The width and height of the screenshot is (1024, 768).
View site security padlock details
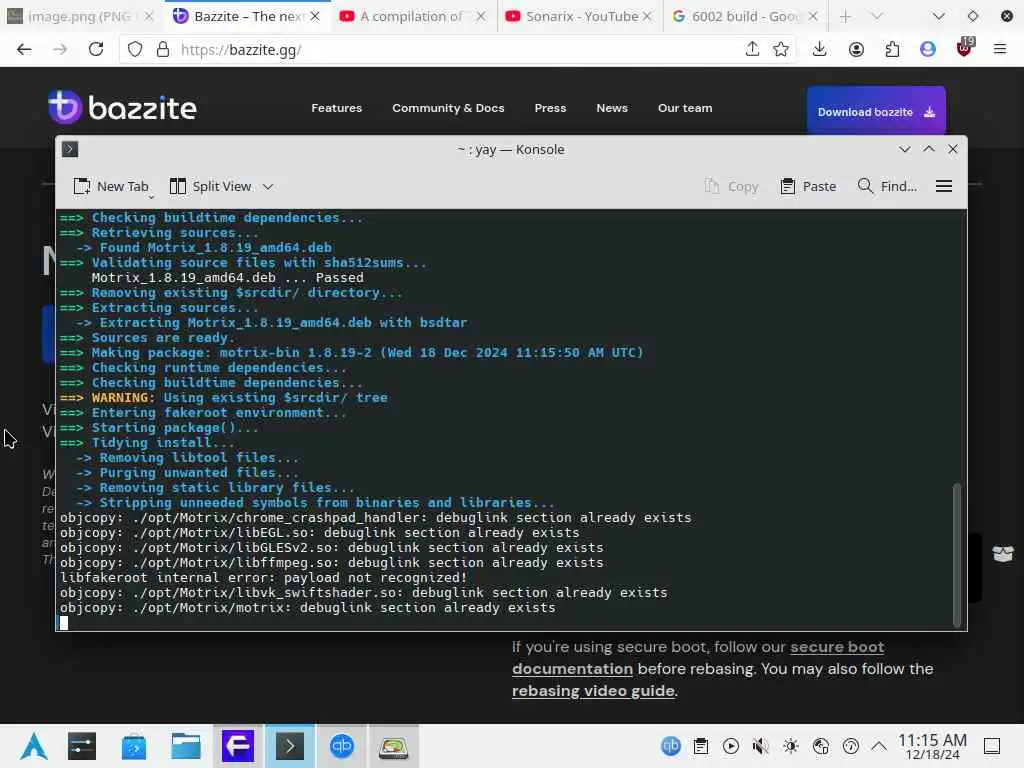pos(163,50)
